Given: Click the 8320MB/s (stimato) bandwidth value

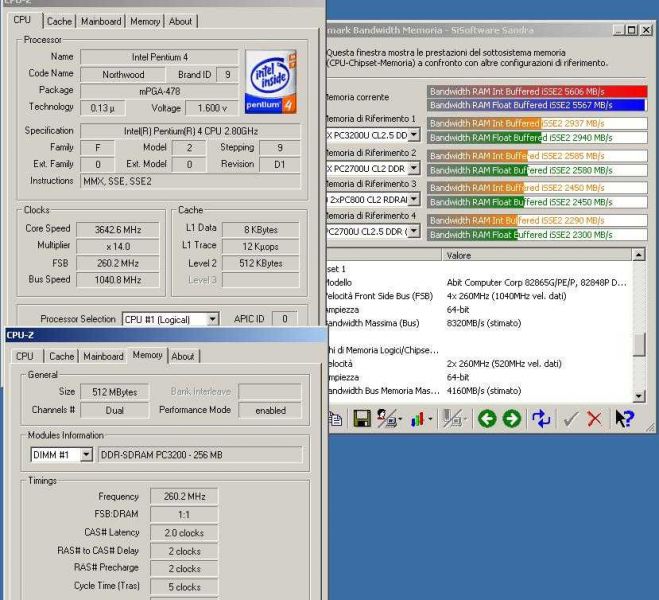Looking at the screenshot, I should (484, 323).
